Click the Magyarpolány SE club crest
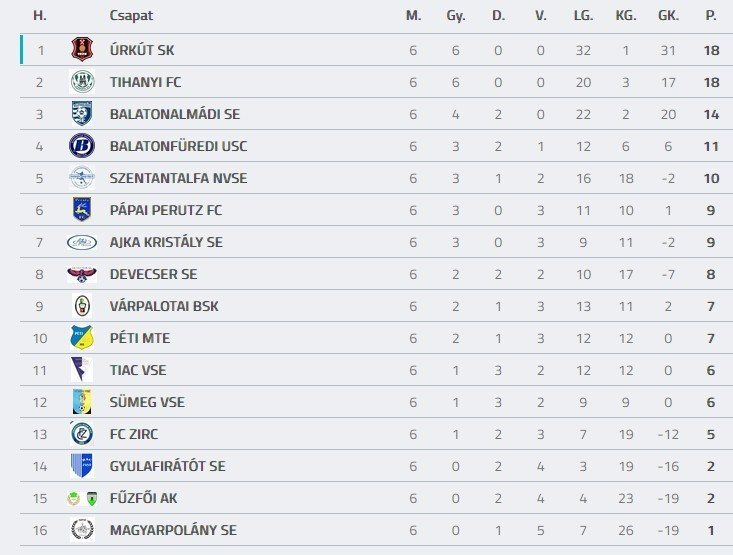 (82, 530)
